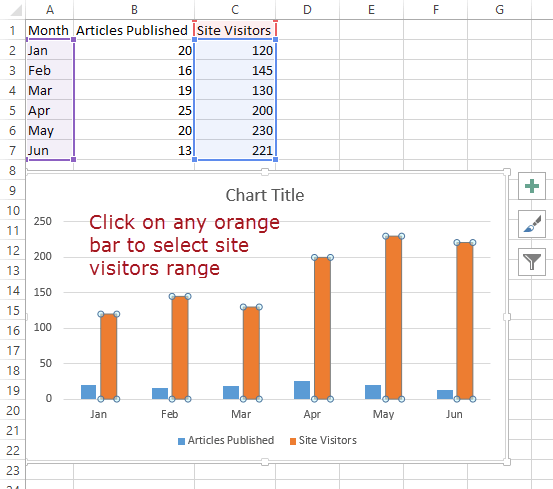This screenshot has width=553, height=489.
Task: Click empty cell E3
Action: tap(371, 70)
